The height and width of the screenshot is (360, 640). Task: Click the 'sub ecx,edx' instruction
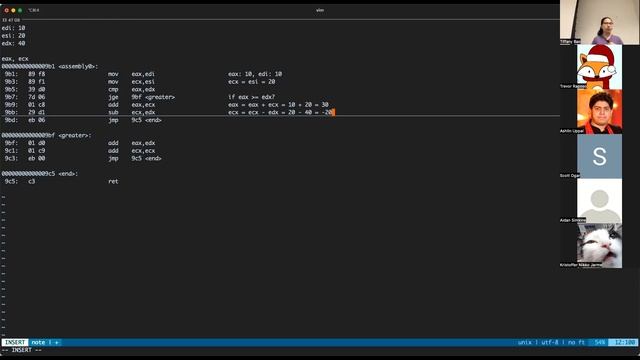(131, 112)
